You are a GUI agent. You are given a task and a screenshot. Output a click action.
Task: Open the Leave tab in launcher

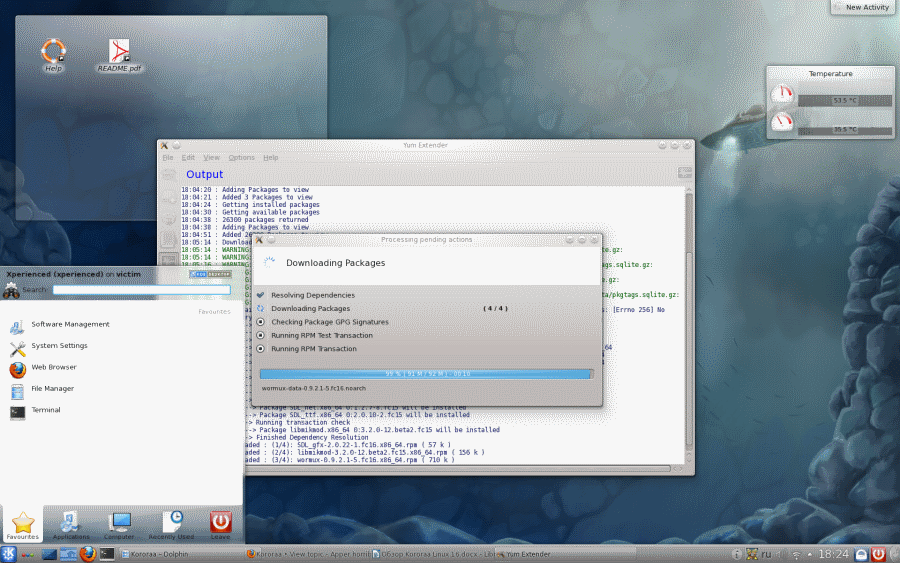pos(220,525)
